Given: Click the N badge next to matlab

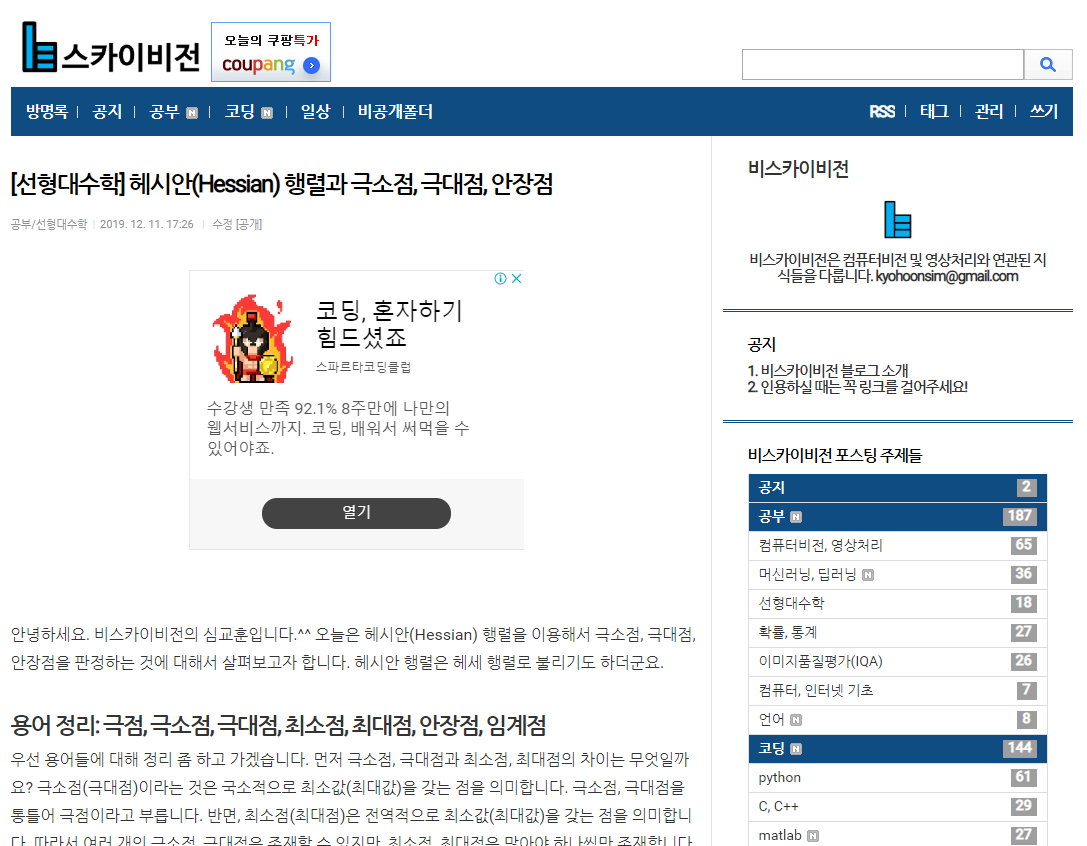Looking at the screenshot, I should click(813, 836).
